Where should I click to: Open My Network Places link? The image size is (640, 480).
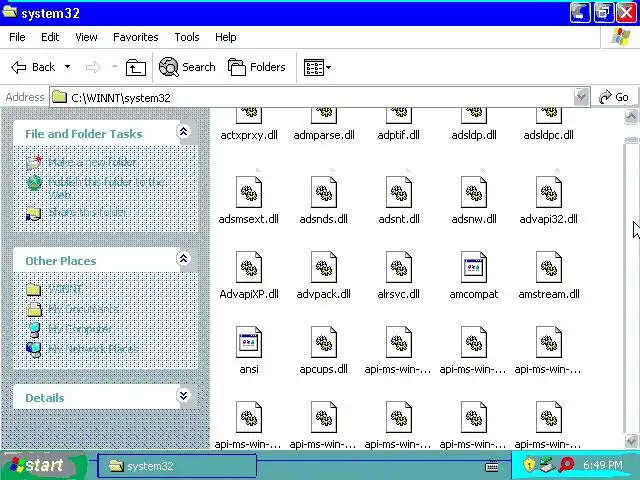93,349
